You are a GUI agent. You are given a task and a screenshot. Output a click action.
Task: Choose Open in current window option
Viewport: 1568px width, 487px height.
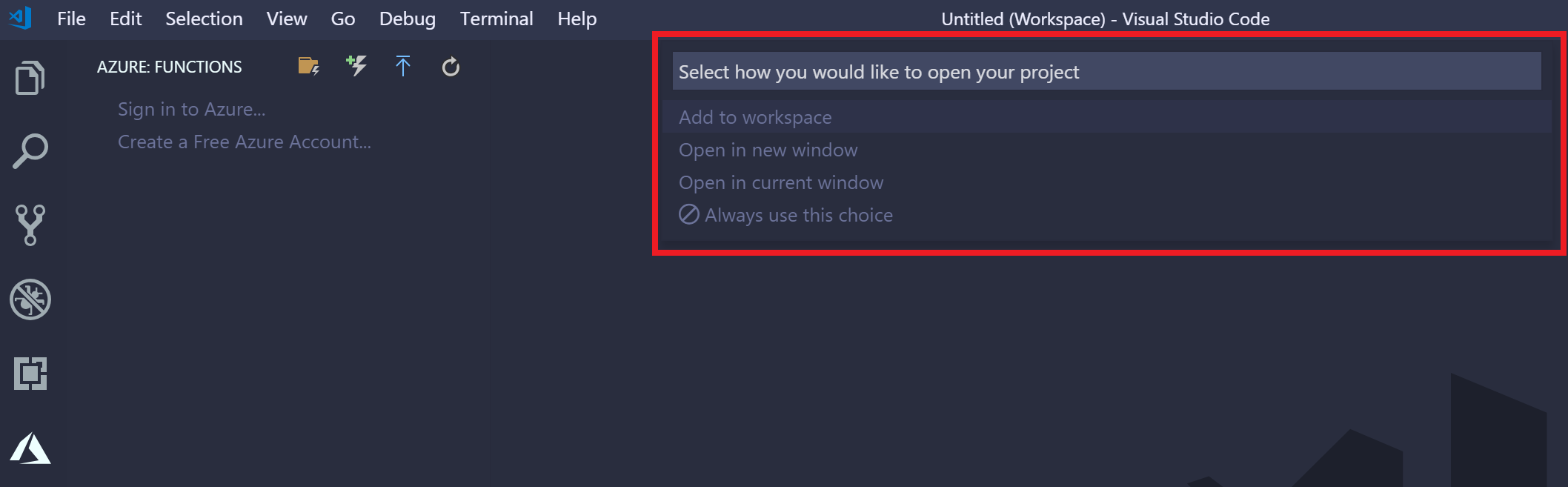(x=780, y=182)
